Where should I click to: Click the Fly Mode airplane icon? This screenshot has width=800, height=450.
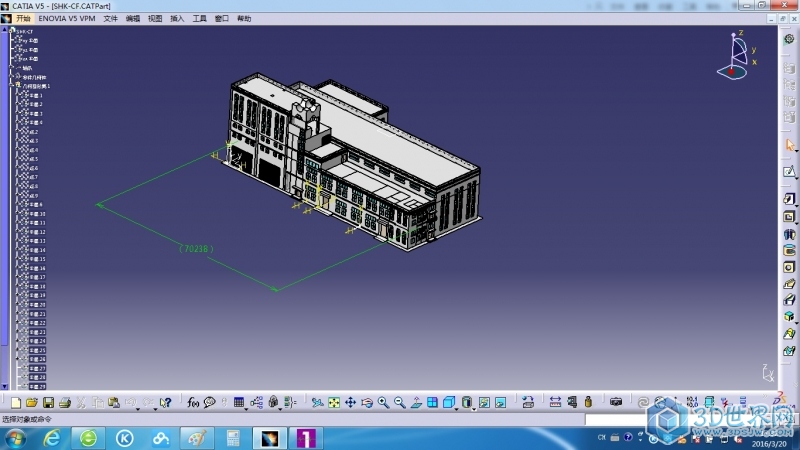pyautogui.click(x=317, y=403)
